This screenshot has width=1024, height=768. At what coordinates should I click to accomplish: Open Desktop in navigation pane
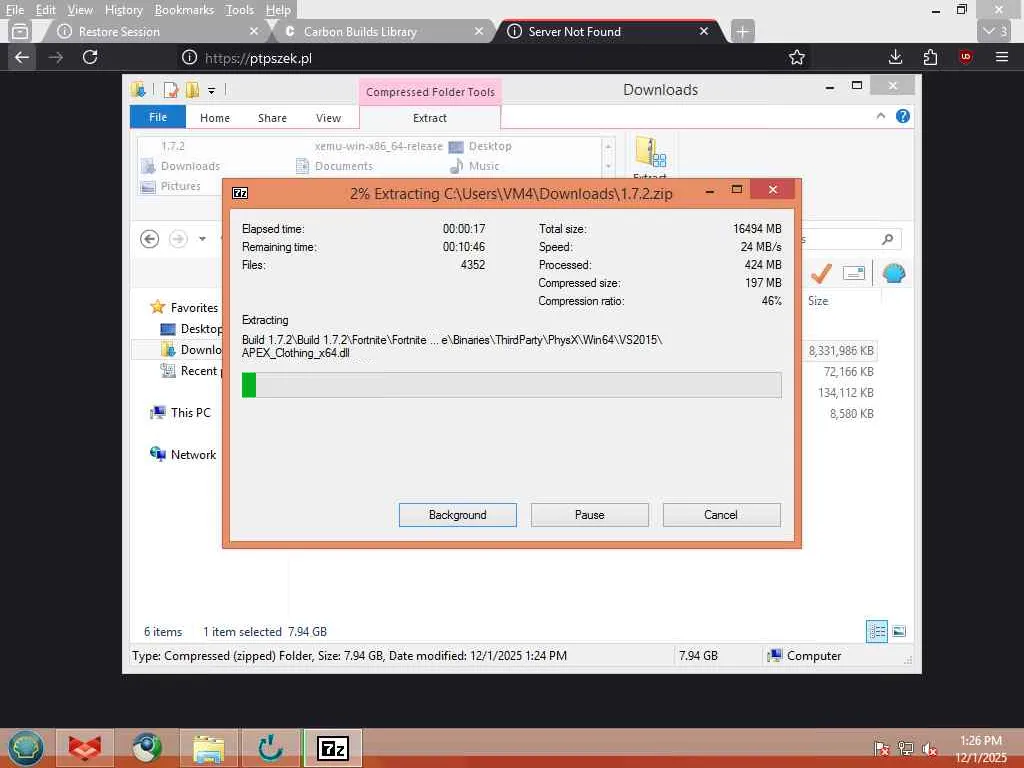tap(191, 328)
